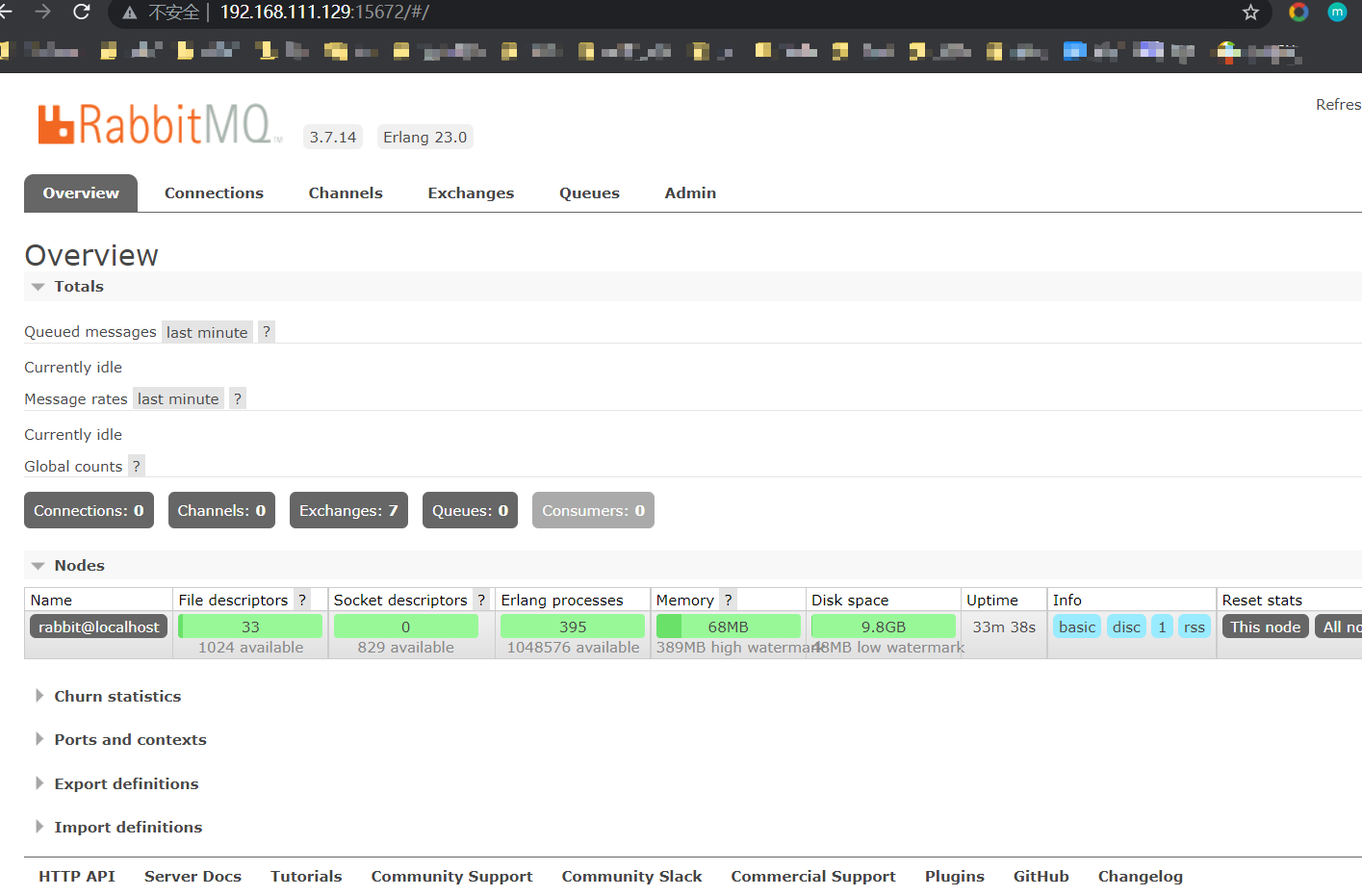Viewport: 1362px width, 896px height.
Task: Open the Changelog footer link
Action: 1141,876
